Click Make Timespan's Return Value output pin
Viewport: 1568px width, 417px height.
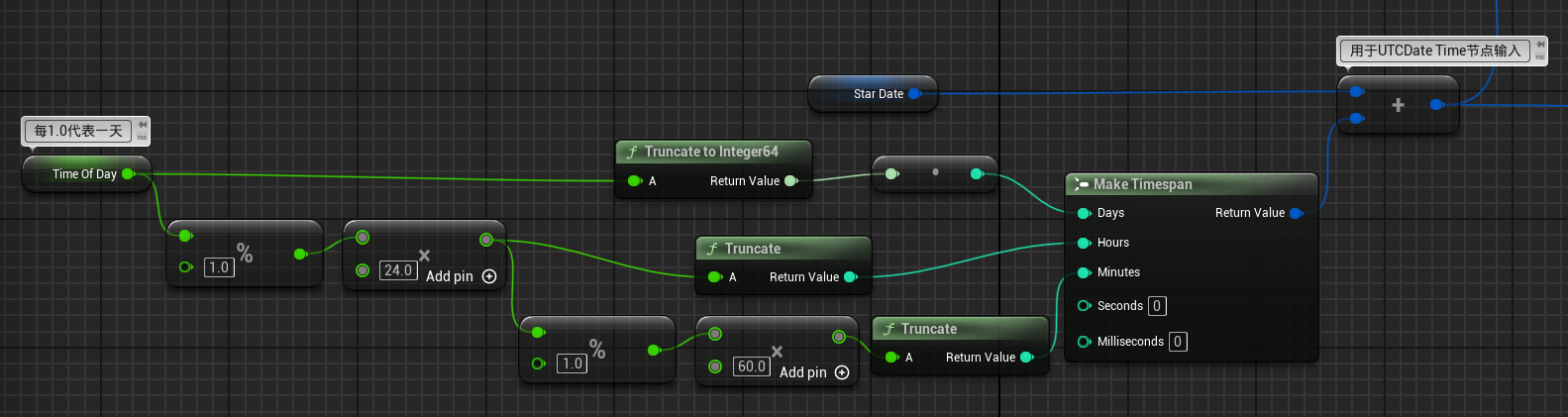point(1296,213)
